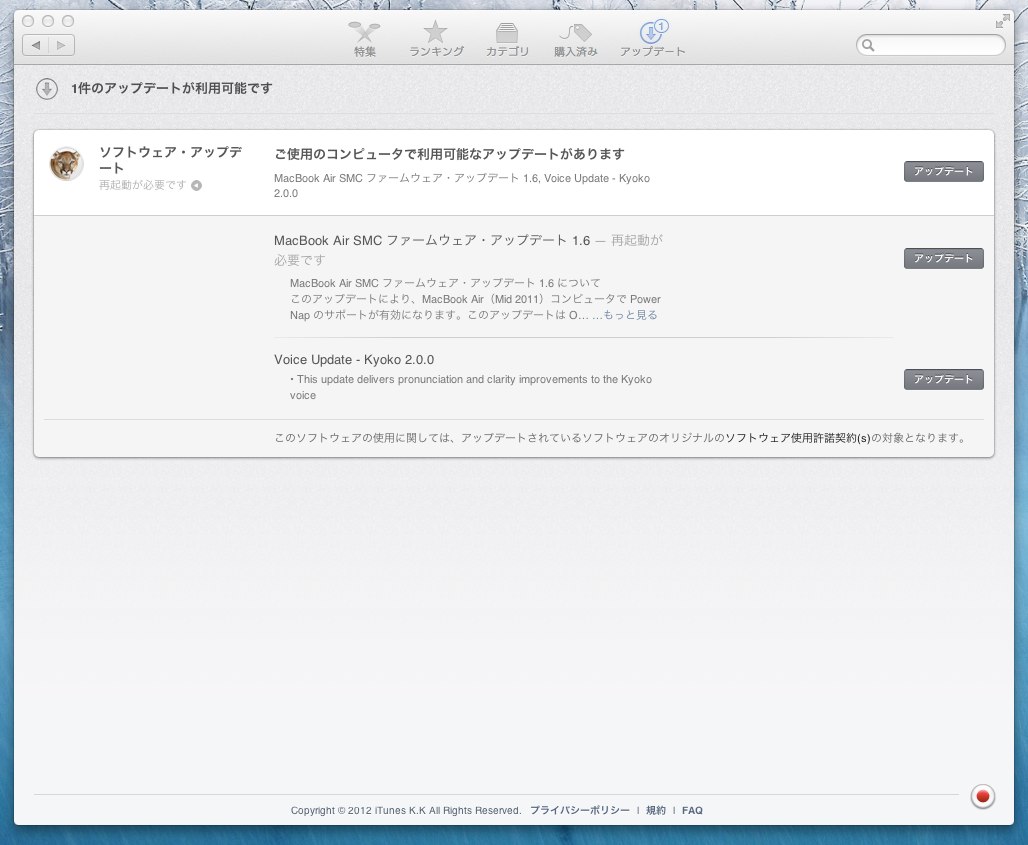1028x845 pixels.
Task: Expand the description with もっと見る link
Action: 630,315
